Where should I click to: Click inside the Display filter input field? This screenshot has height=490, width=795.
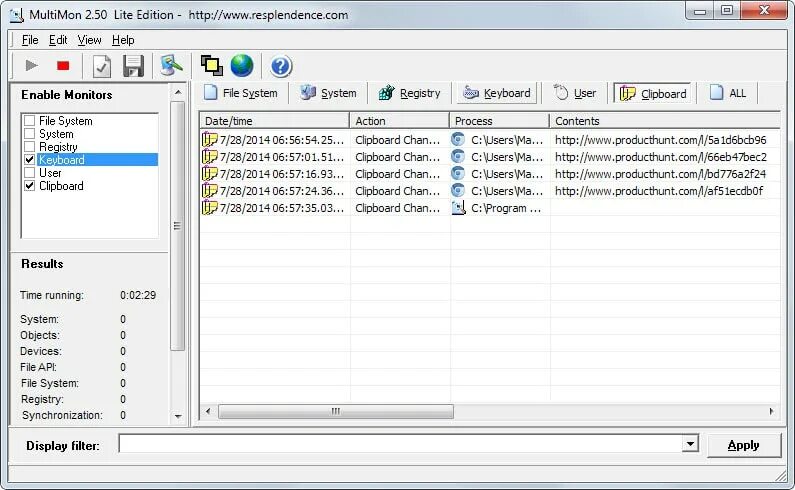tap(400, 444)
